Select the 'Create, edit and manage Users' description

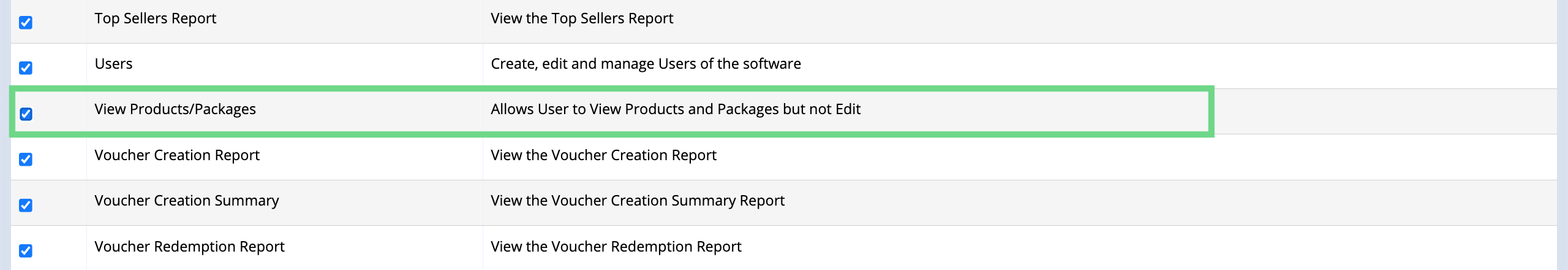[x=646, y=64]
